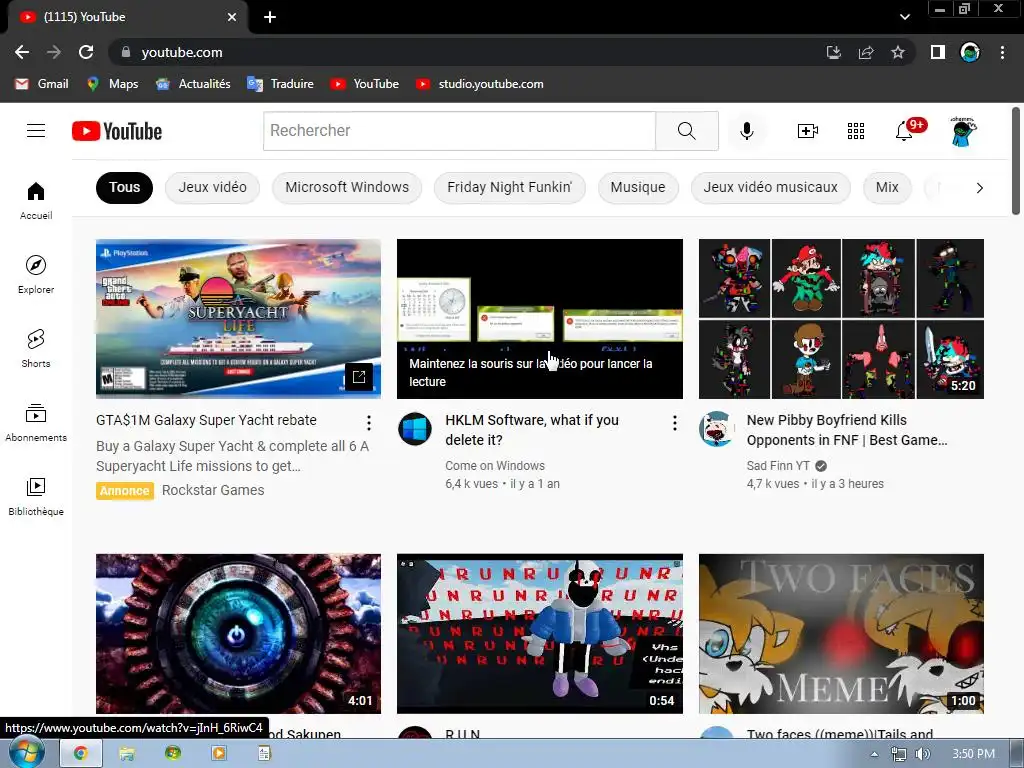Open HKLM Software video thumbnail
Screen dimensions: 1024x768
540,319
